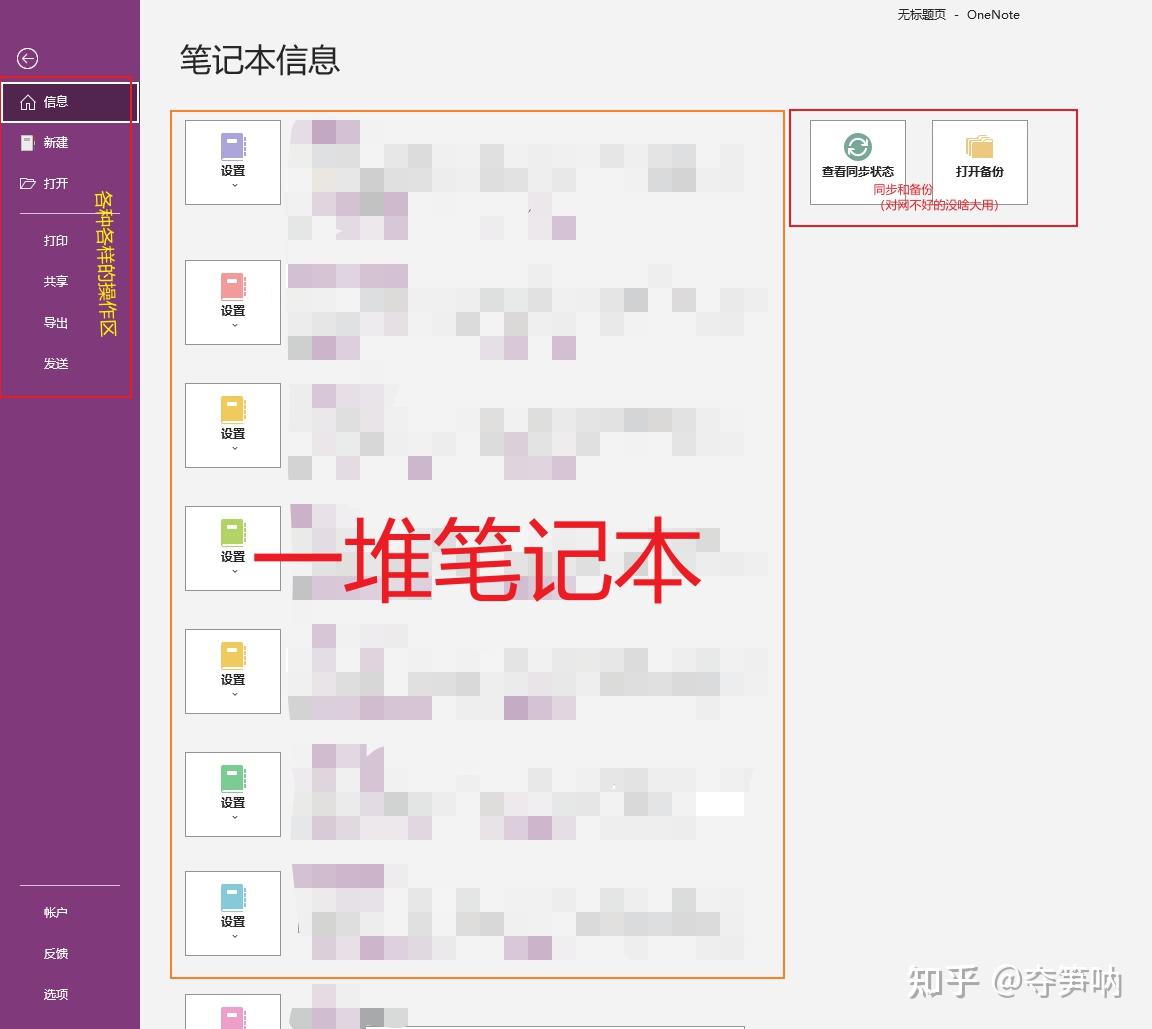Open settings for the dark green notebook
This screenshot has height=1029, width=1152.
(x=233, y=795)
